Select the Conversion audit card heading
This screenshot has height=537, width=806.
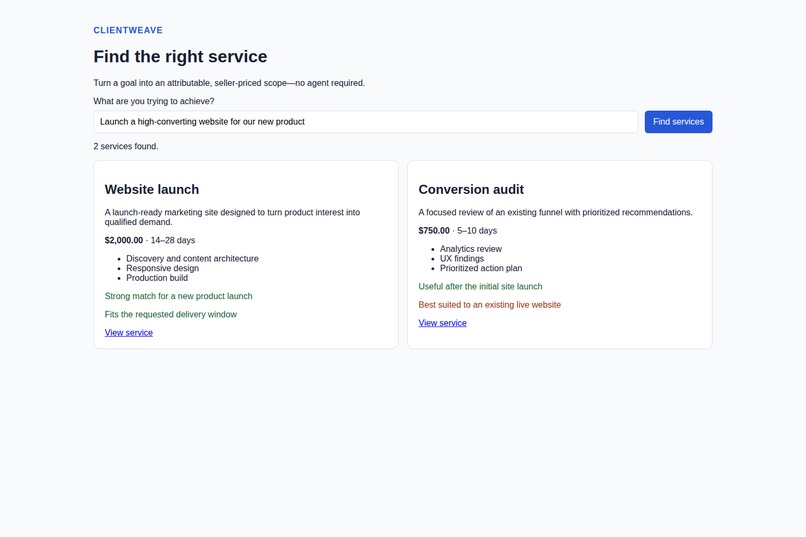(x=471, y=190)
